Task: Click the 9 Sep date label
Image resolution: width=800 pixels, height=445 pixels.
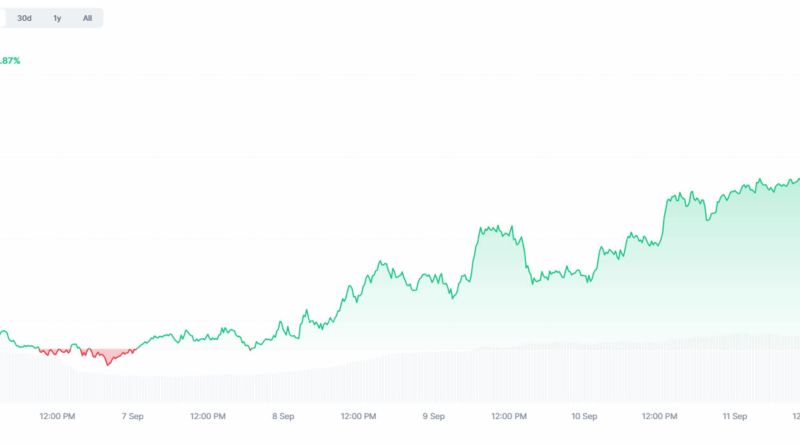Action: 433,415
